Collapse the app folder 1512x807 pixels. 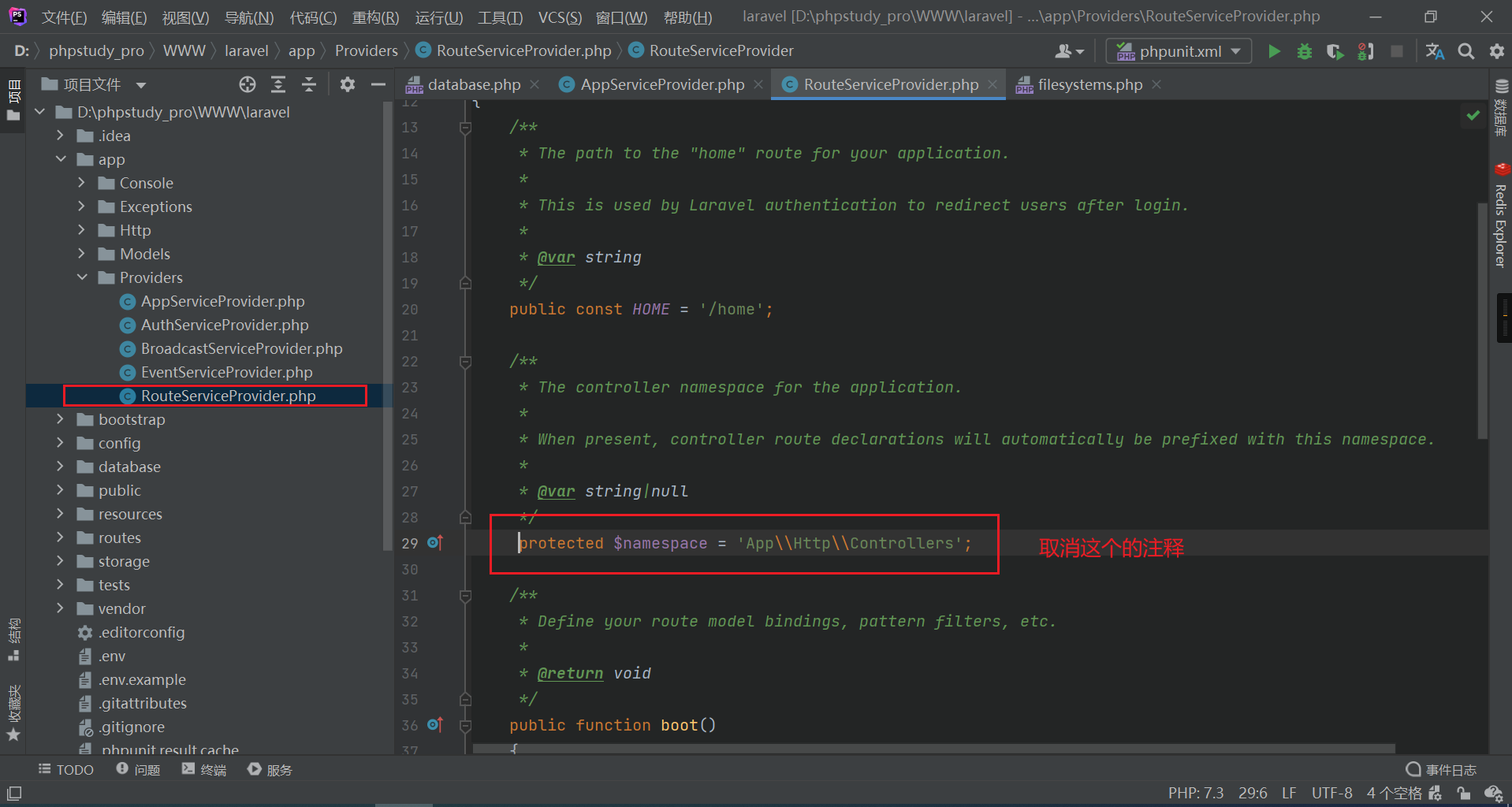tap(61, 159)
